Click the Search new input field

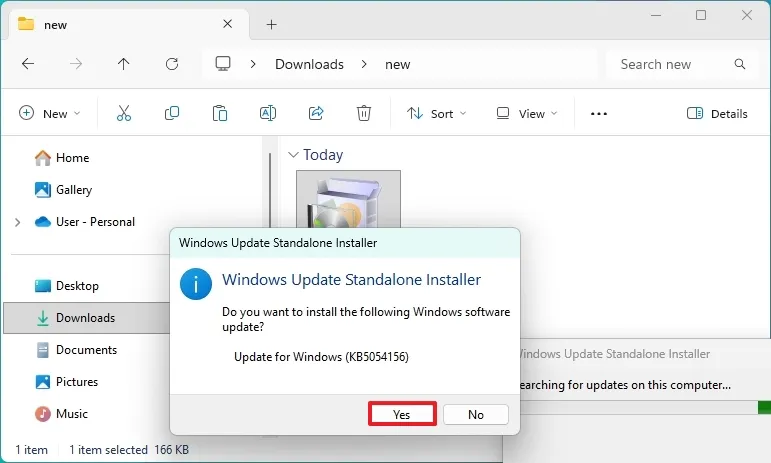coord(670,64)
